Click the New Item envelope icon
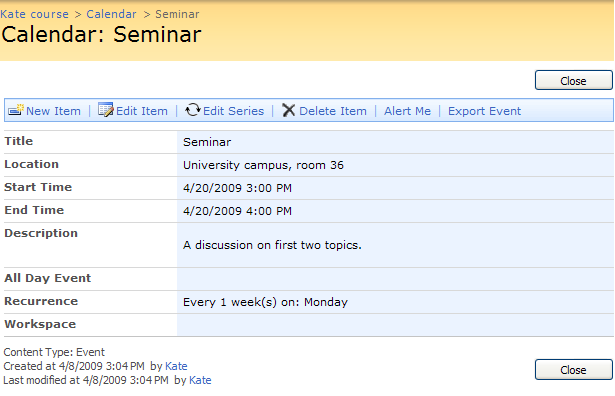The height and width of the screenshot is (396, 615). [x=16, y=110]
